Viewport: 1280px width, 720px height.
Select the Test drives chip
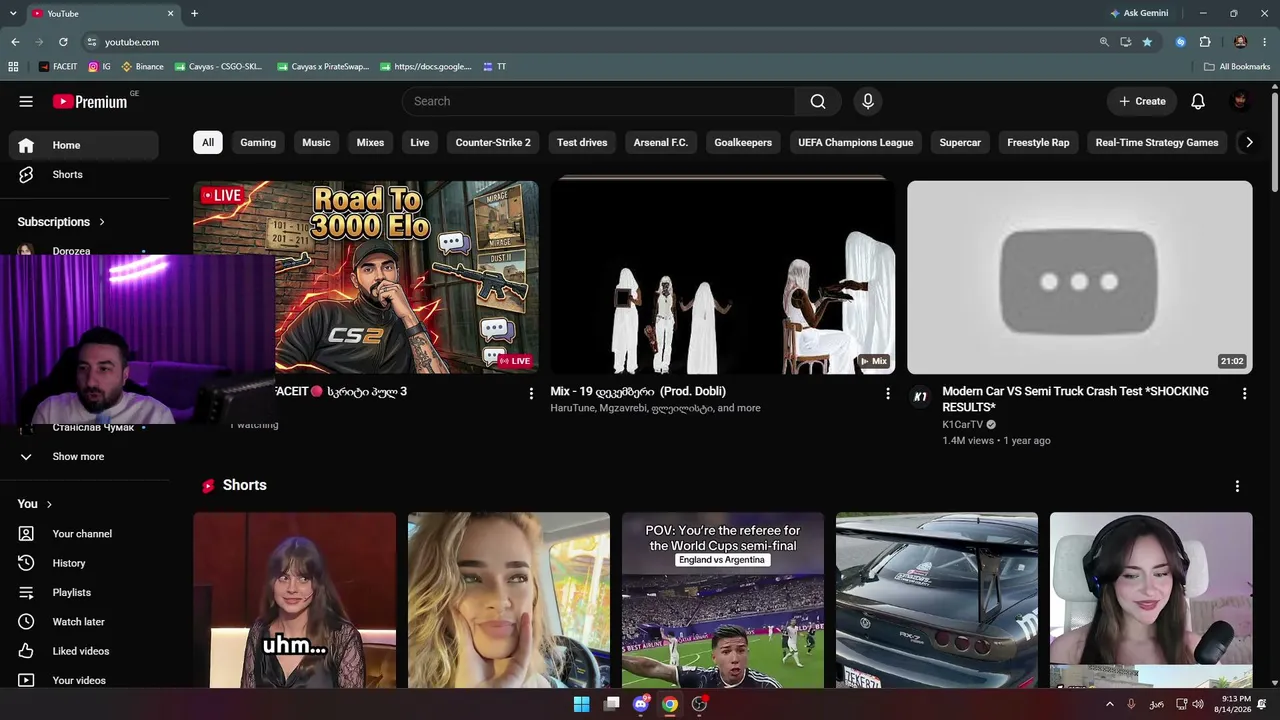pos(582,143)
